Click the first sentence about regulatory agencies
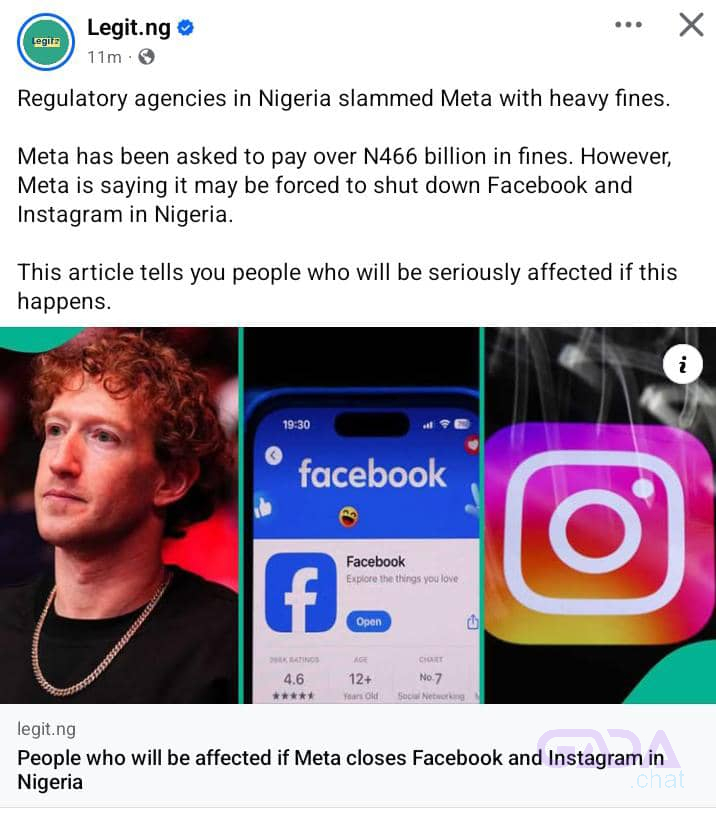This screenshot has width=716, height=819. (344, 99)
